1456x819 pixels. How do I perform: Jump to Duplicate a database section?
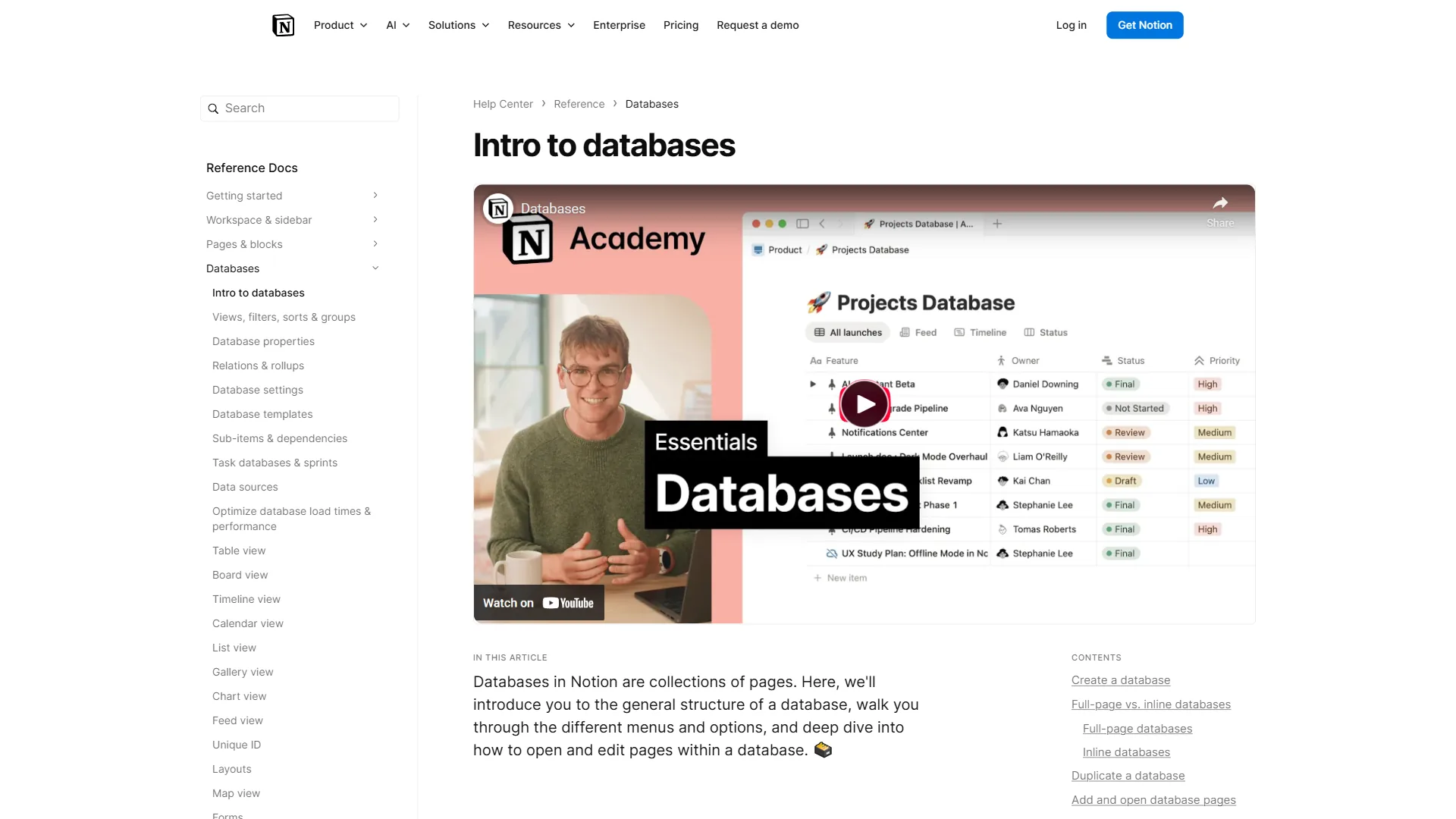coord(1128,776)
